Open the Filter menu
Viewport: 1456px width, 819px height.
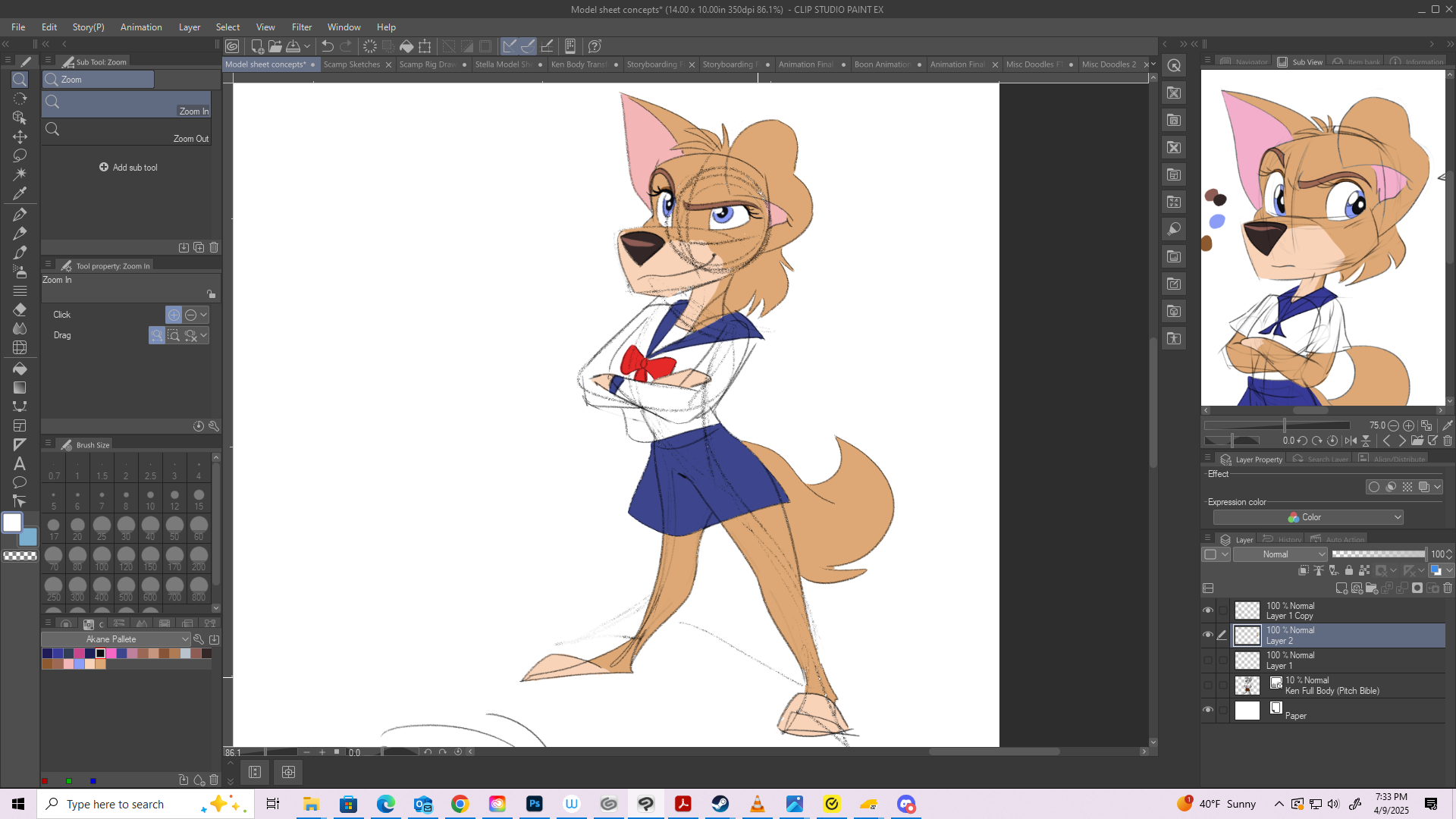pos(301,27)
